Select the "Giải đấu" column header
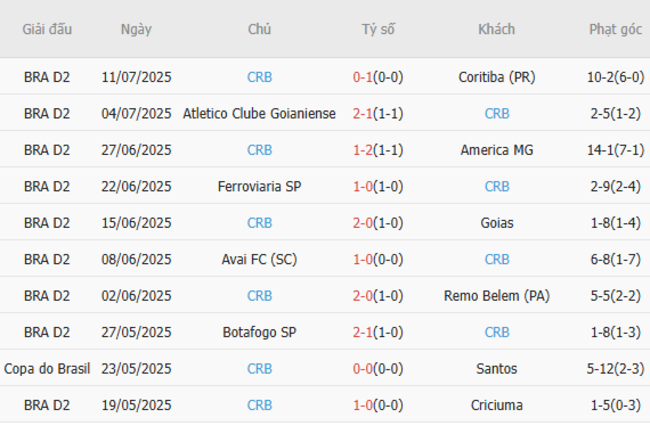Viewport: 650px width, 434px height. (47, 29)
